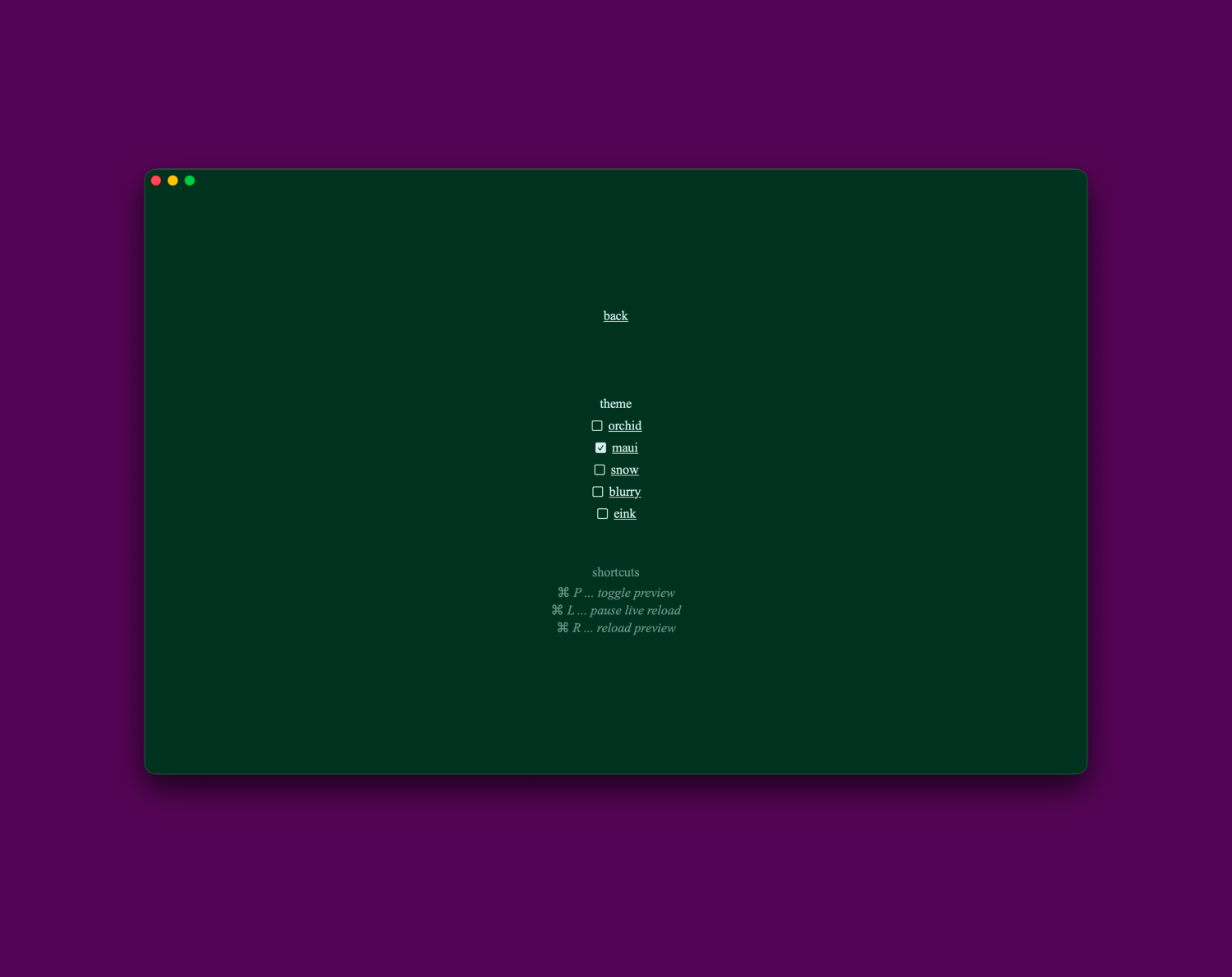Click the ⌘ symbol beside toggle preview
1232x977 pixels.
tap(563, 593)
